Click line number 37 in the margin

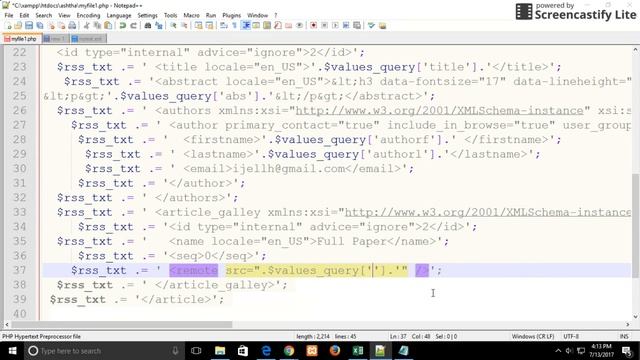click(x=19, y=270)
